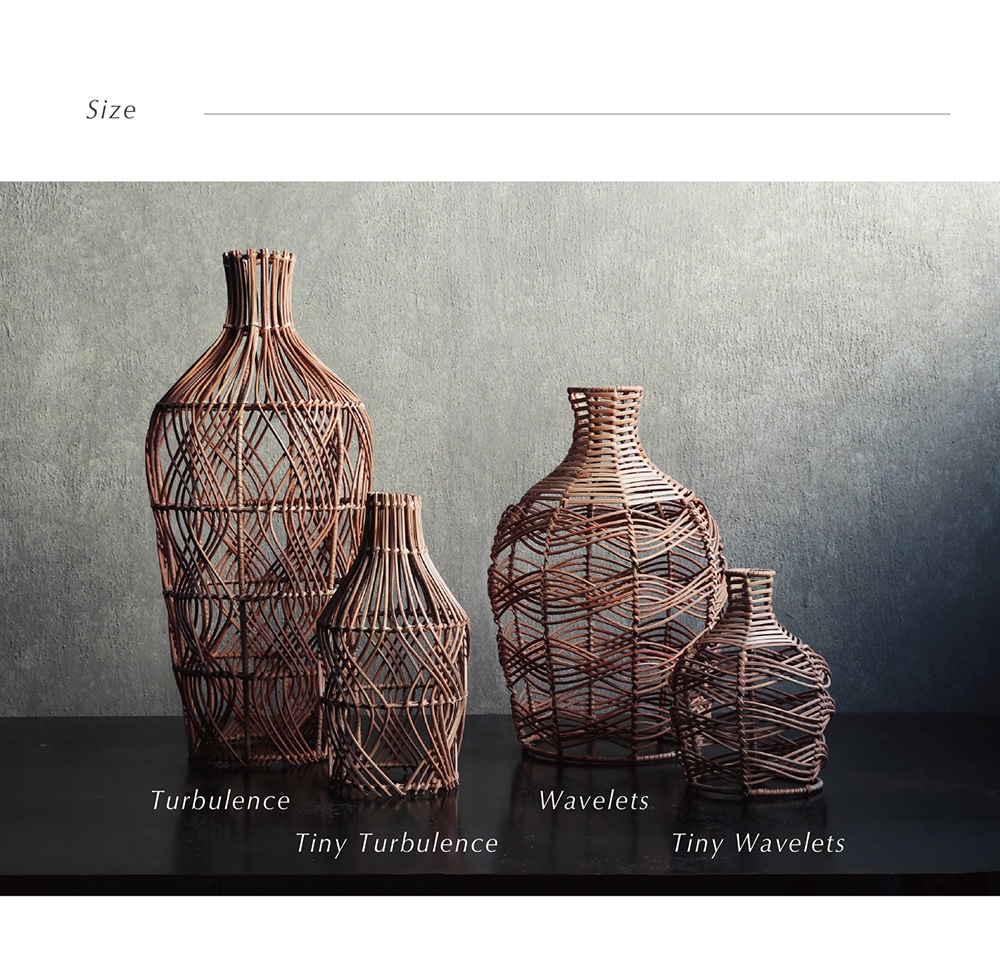Click the Wavelets label
Image resolution: width=1000 pixels, height=980 pixels.
[x=594, y=800]
